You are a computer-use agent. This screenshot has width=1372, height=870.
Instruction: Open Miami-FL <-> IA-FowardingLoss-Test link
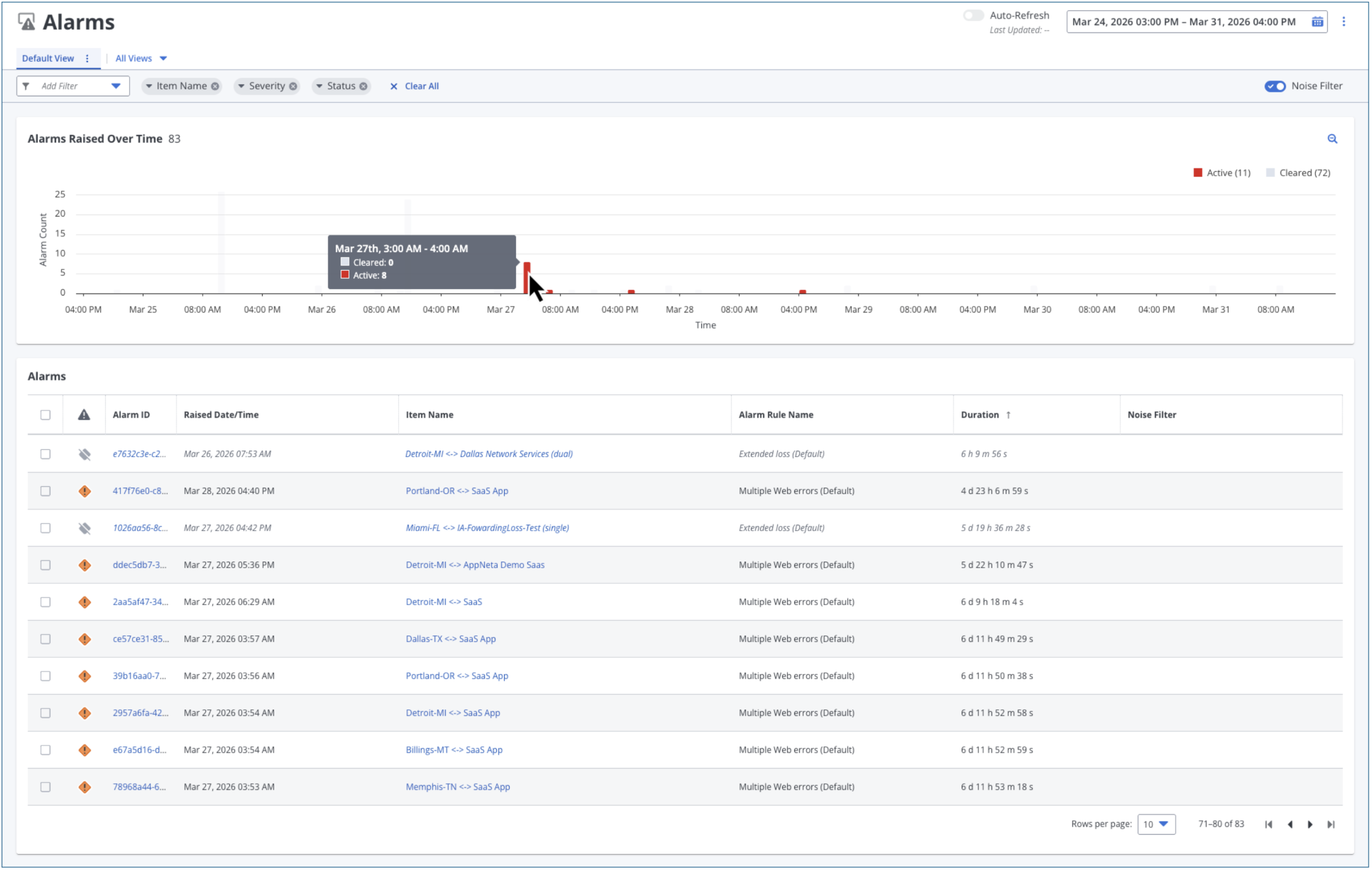pyautogui.click(x=487, y=528)
